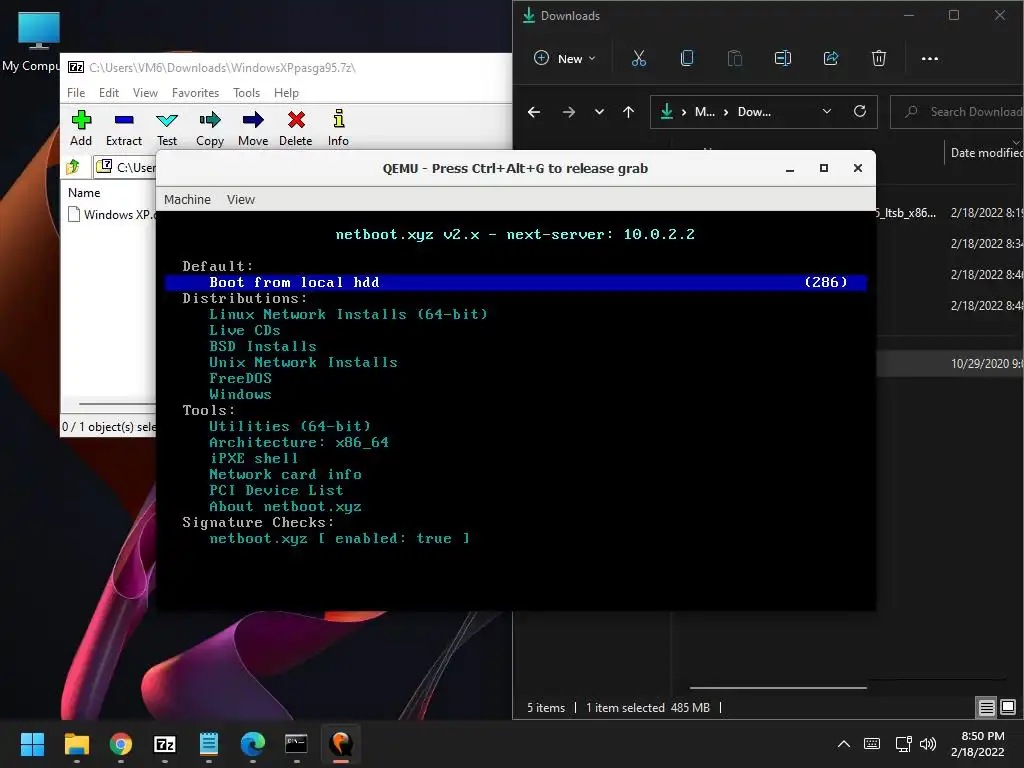Open network settings in system tray
Screen dimensions: 1024x768
coord(904,744)
